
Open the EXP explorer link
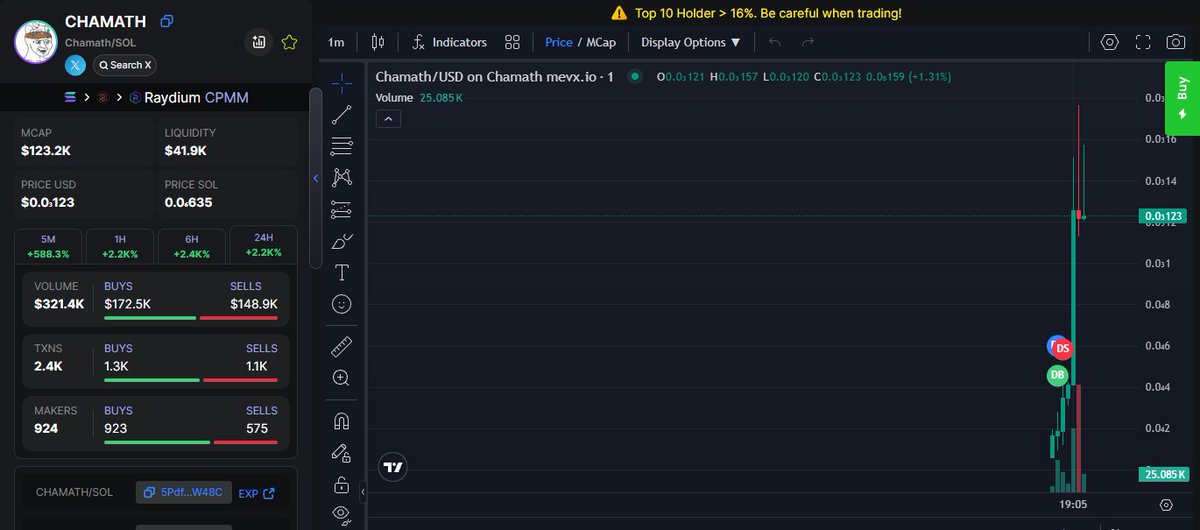point(256,493)
